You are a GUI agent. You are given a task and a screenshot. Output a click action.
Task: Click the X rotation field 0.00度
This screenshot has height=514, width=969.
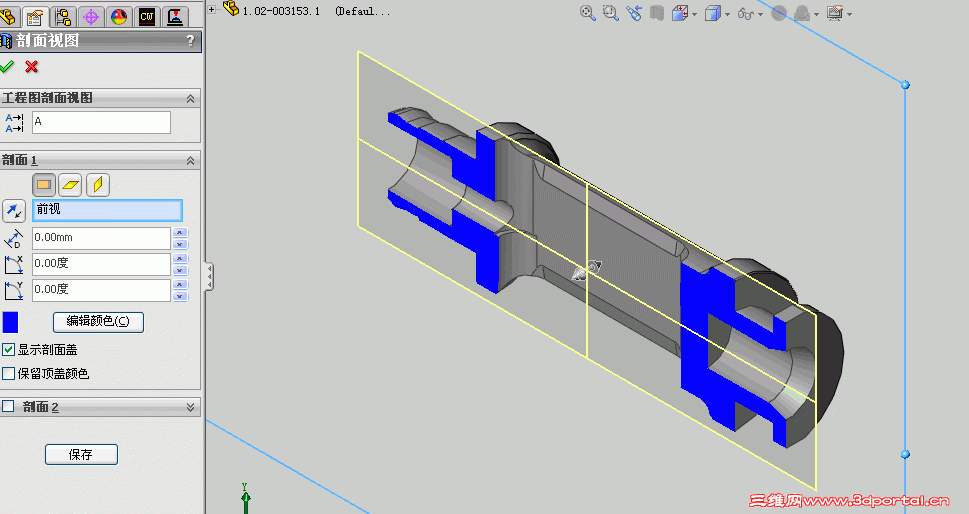(101, 264)
